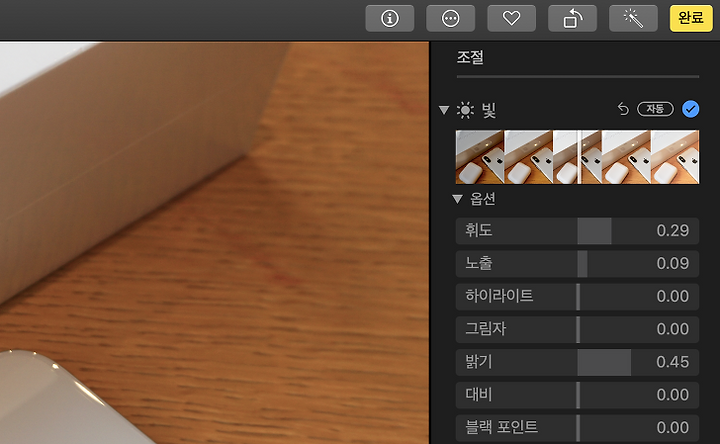Apply auto enhance magic wand
Image resolution: width=720 pixels, height=444 pixels.
coord(633,18)
